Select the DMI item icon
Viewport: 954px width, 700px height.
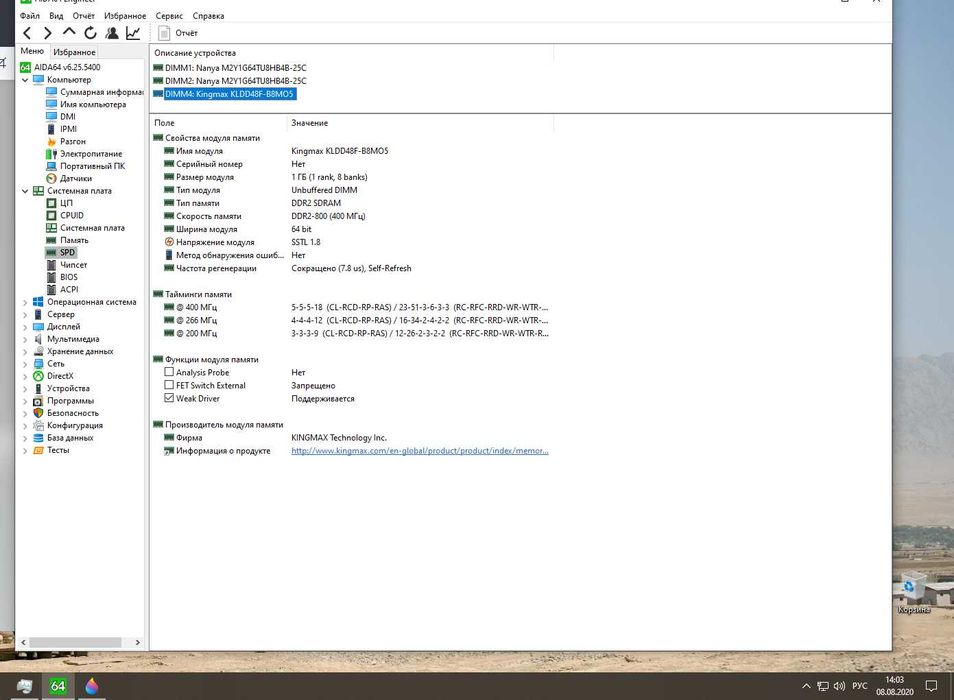click(51, 117)
